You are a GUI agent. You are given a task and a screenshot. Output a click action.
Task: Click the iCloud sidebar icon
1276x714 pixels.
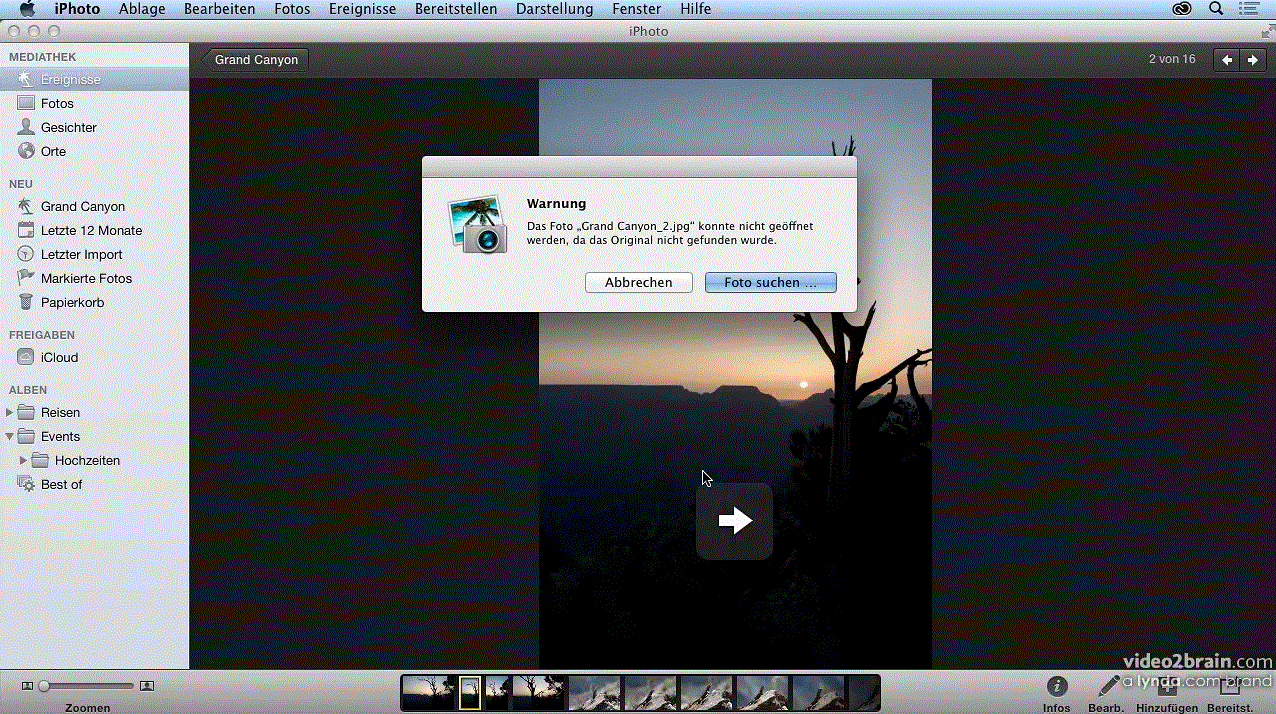(25, 357)
